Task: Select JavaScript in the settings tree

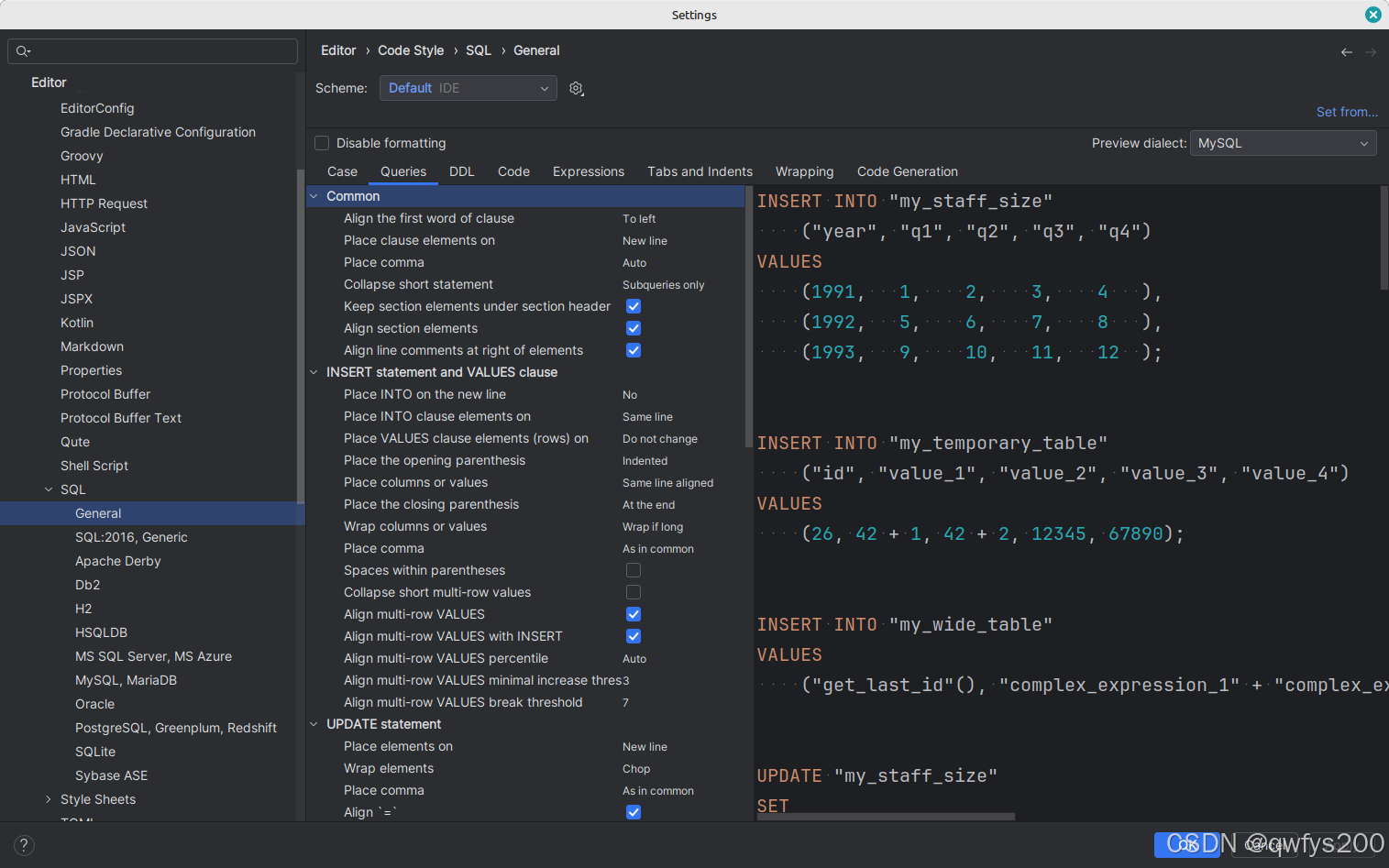Action: click(x=93, y=227)
